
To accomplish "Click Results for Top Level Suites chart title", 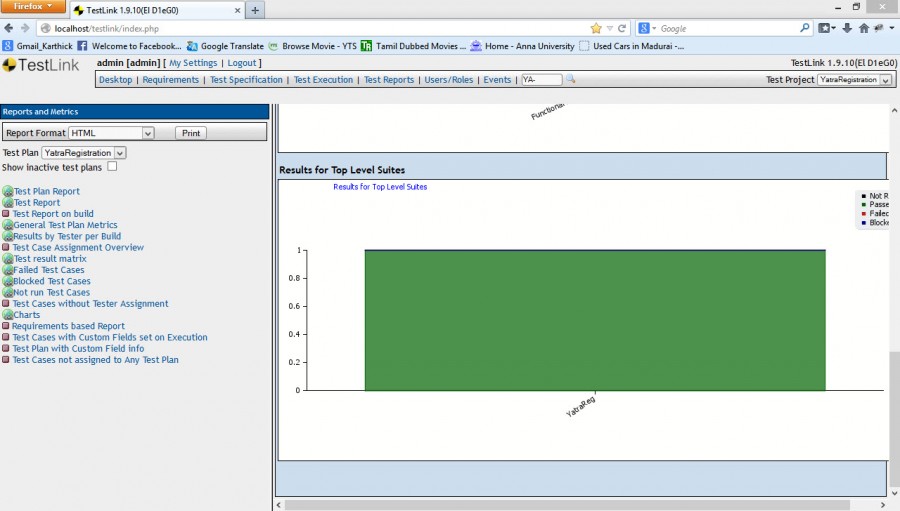I will tap(380, 187).
